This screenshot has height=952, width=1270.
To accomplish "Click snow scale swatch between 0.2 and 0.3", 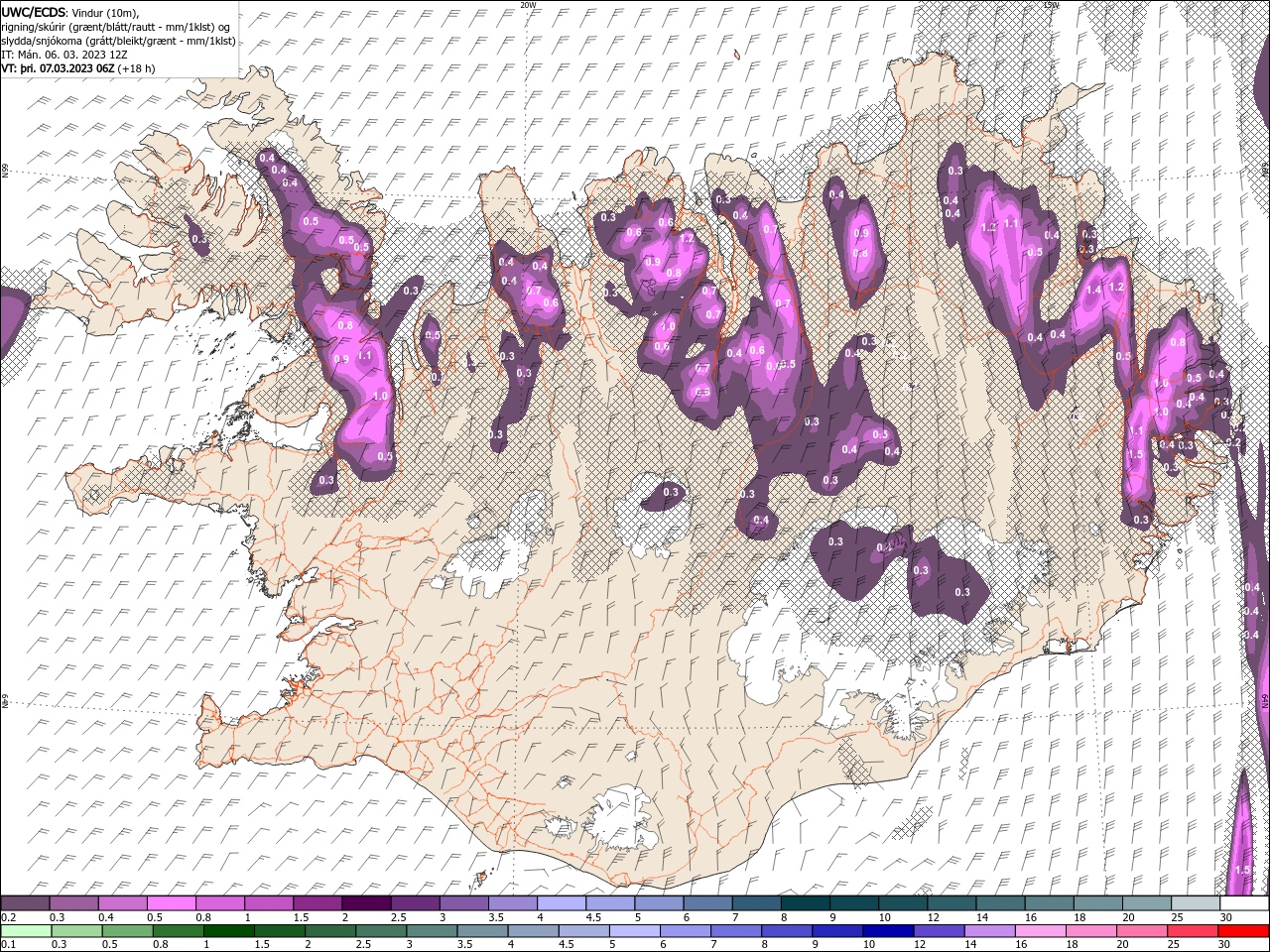I will (x=25, y=903).
